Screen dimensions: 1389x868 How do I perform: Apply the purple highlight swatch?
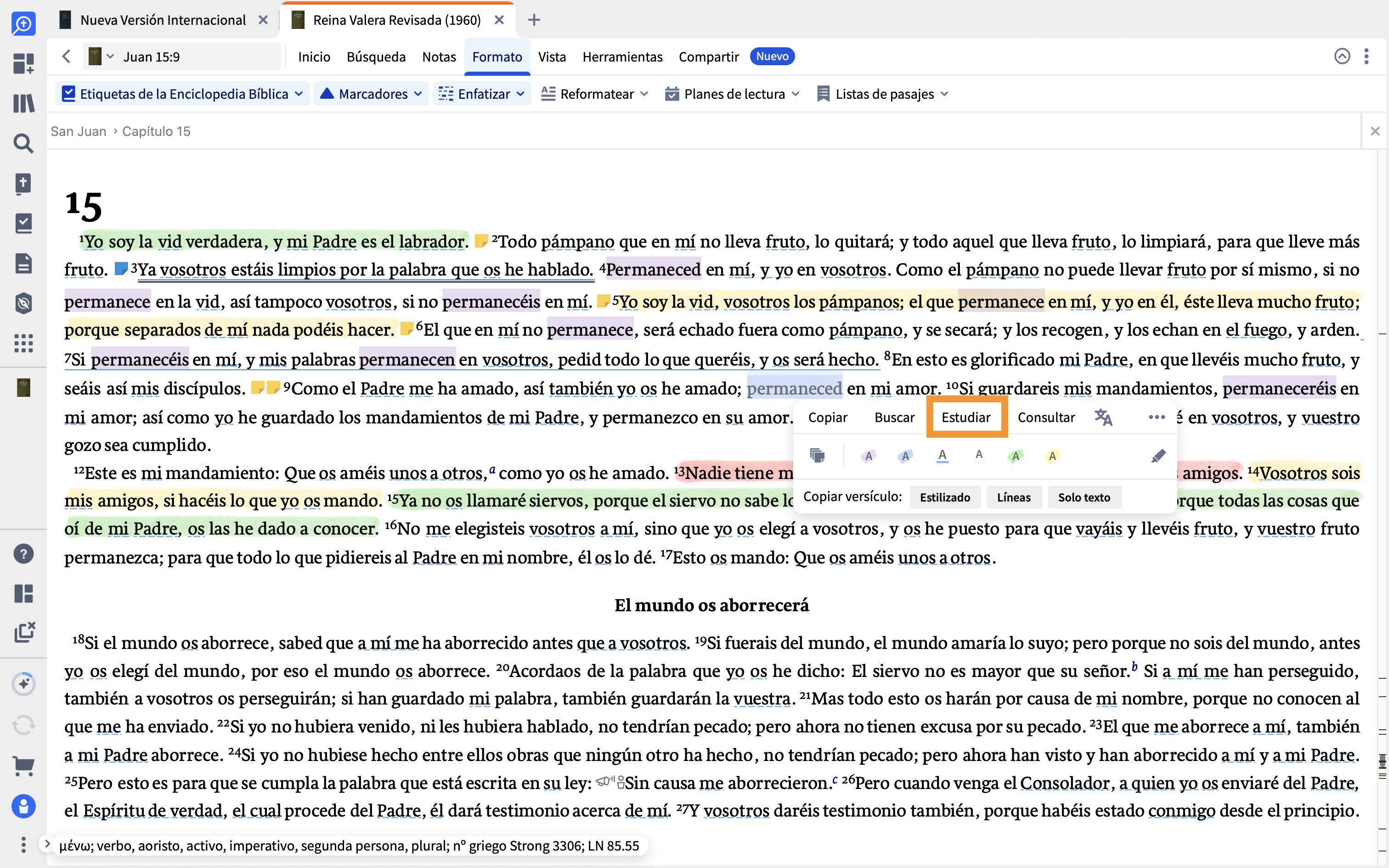coord(869,457)
